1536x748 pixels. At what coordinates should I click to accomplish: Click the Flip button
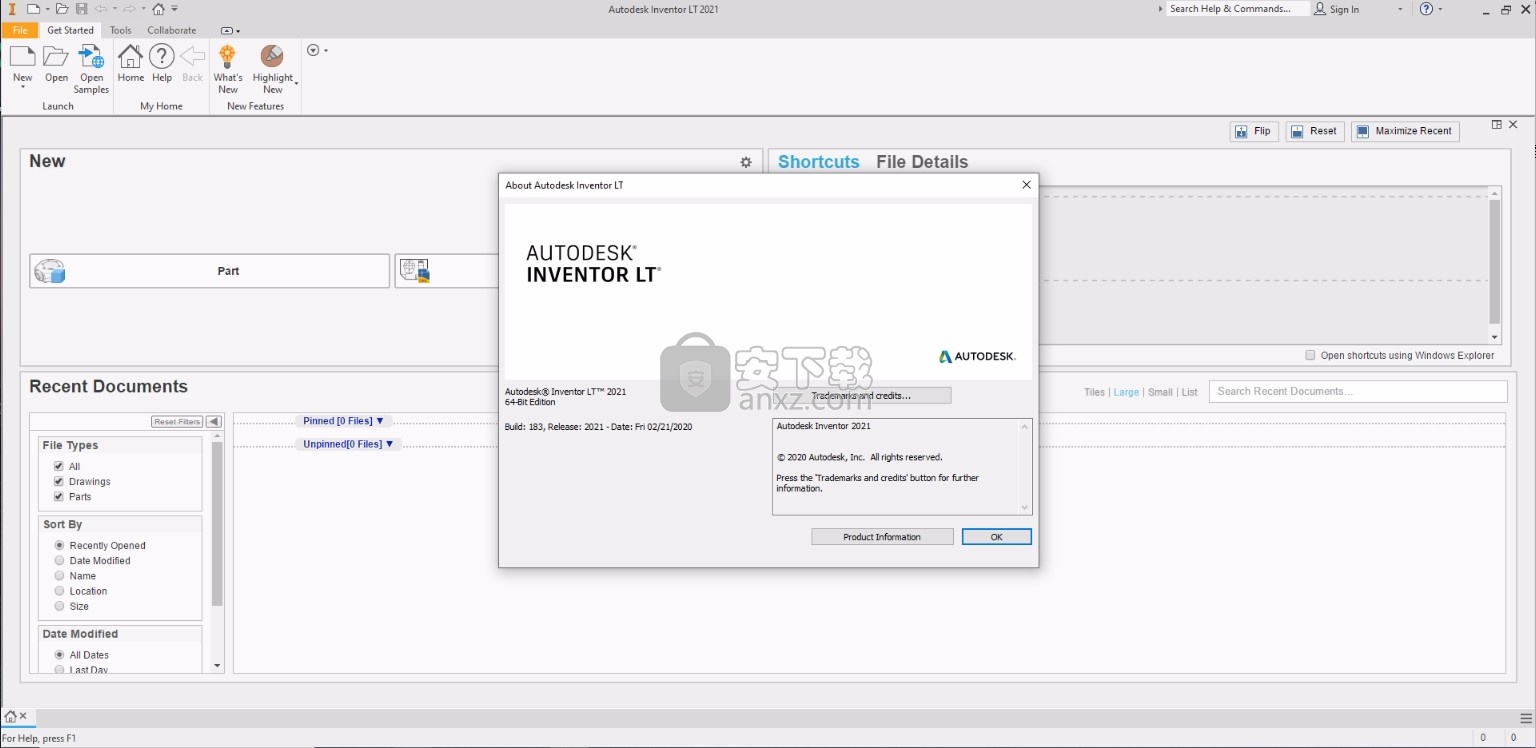[1254, 131]
